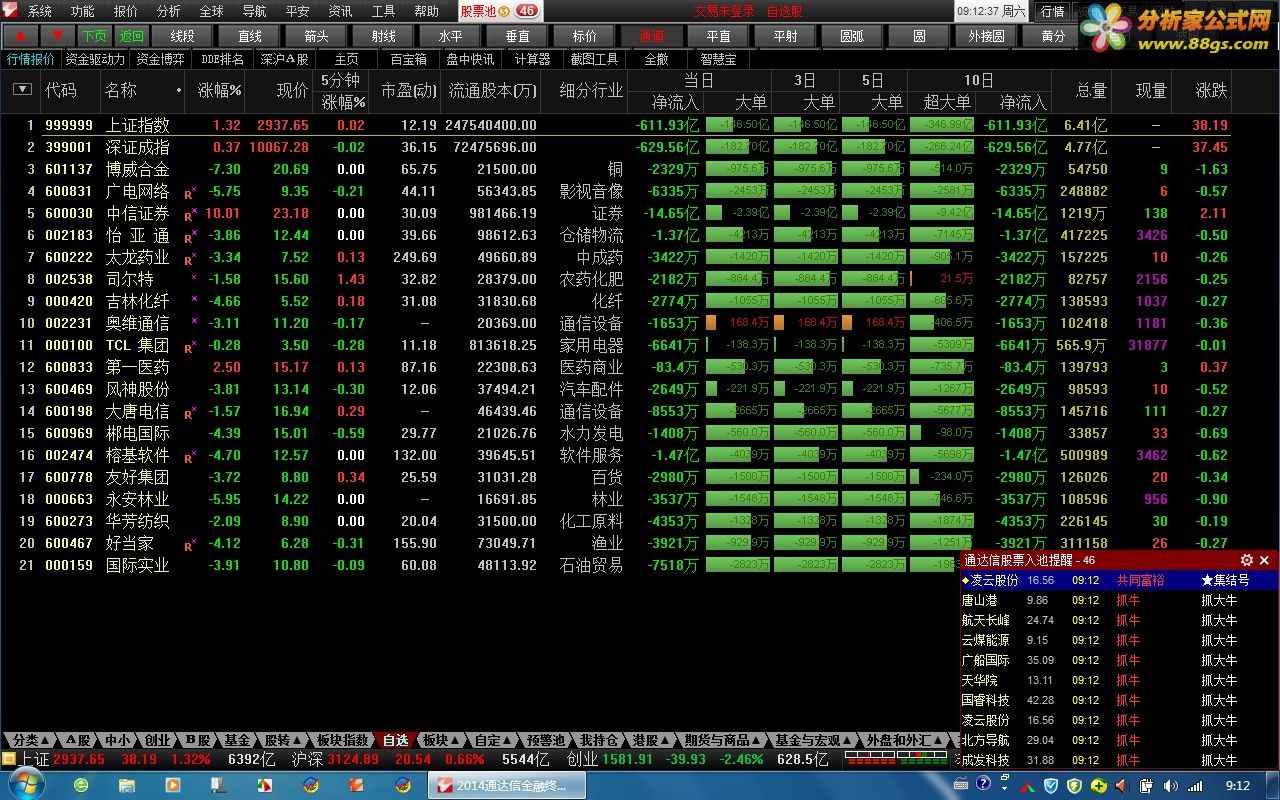The width and height of the screenshot is (1280, 800).
Task: Click the settings gear in the 通达信 alert popup
Action: [1246, 561]
